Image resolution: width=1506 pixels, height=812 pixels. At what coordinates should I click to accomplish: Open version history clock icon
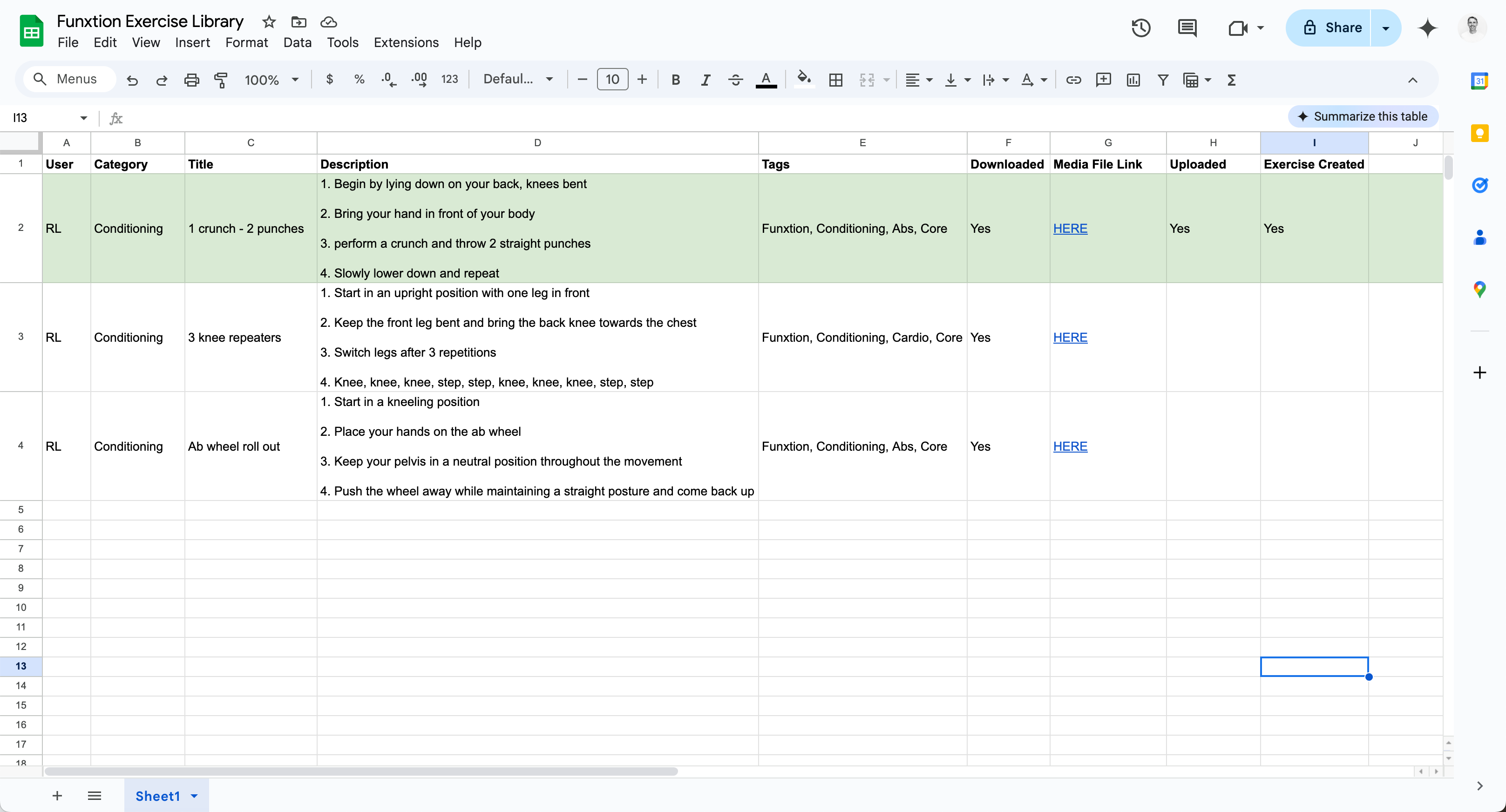[1140, 27]
